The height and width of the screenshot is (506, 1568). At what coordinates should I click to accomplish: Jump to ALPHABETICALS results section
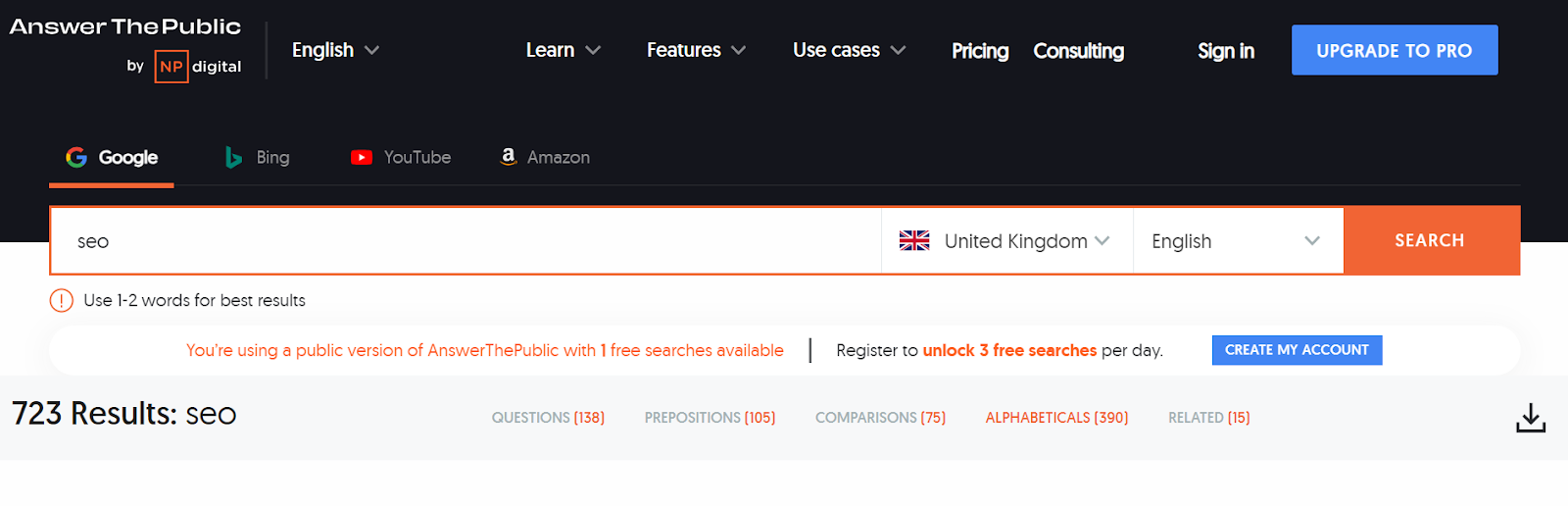[1056, 418]
